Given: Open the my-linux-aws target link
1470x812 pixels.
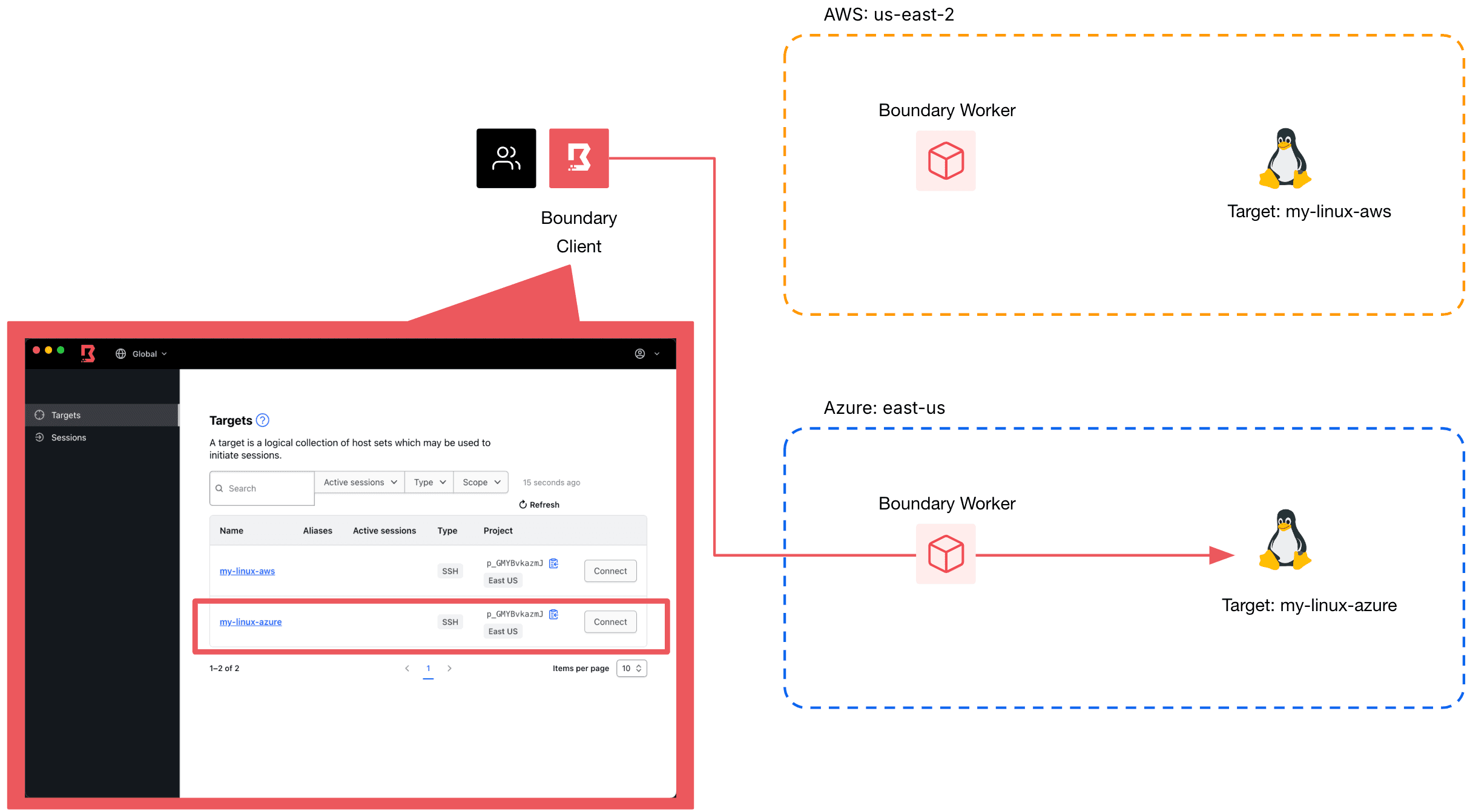Looking at the screenshot, I should click(x=247, y=571).
